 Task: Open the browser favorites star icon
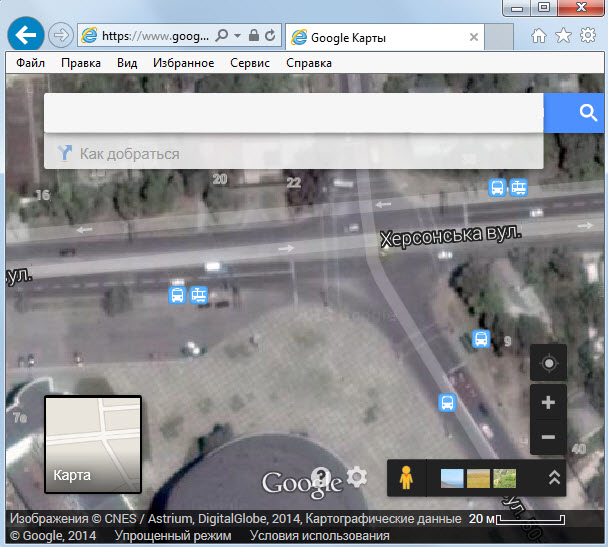pyautogui.click(x=563, y=36)
